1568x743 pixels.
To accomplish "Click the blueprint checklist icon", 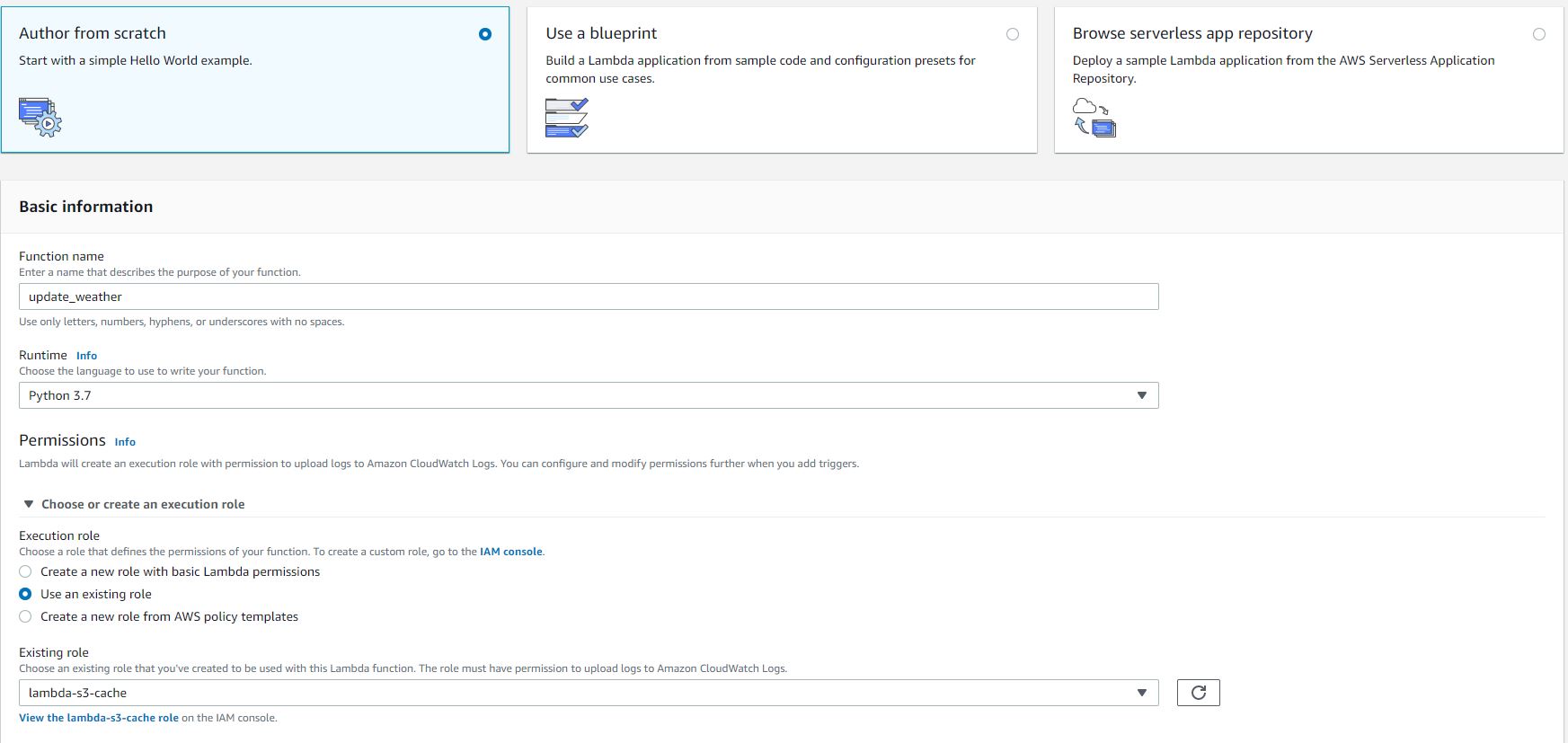I will click(566, 118).
